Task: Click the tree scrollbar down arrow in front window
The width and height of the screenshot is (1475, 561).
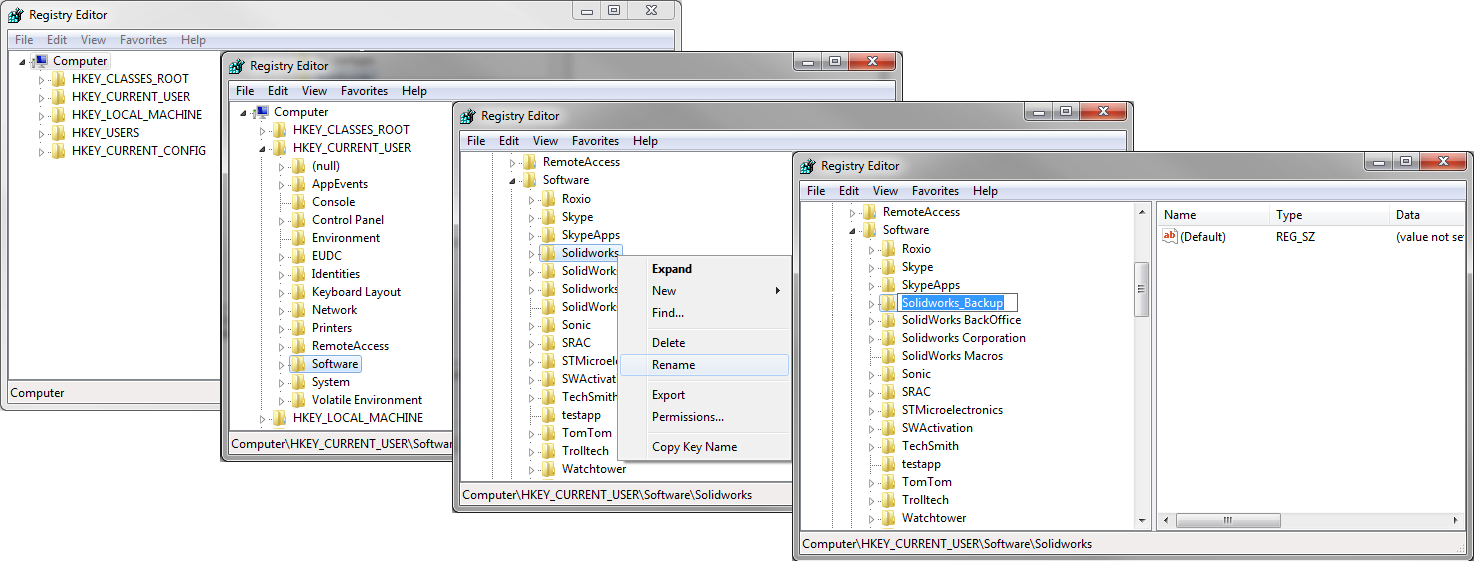Action: [x=1141, y=520]
